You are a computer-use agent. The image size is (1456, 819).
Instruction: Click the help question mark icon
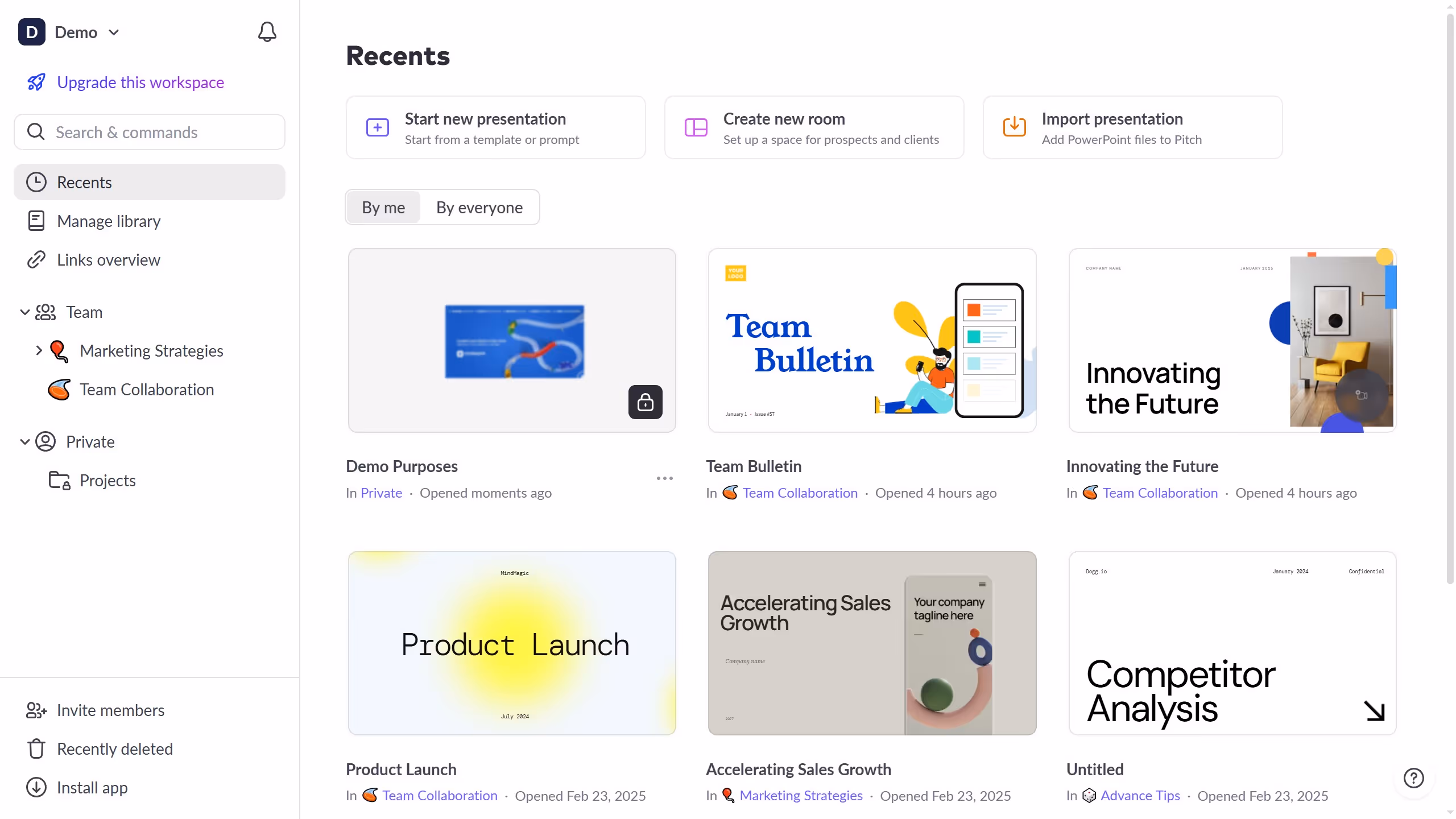click(1413, 777)
